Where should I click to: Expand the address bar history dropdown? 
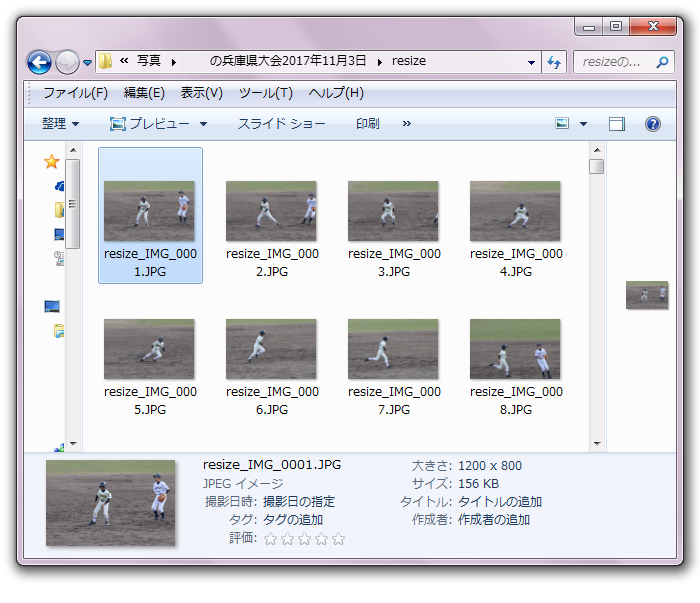531,62
